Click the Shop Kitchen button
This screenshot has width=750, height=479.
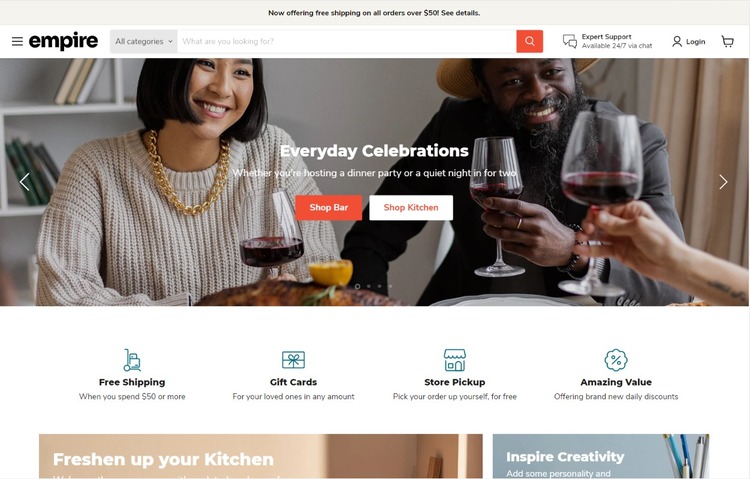[x=411, y=208]
